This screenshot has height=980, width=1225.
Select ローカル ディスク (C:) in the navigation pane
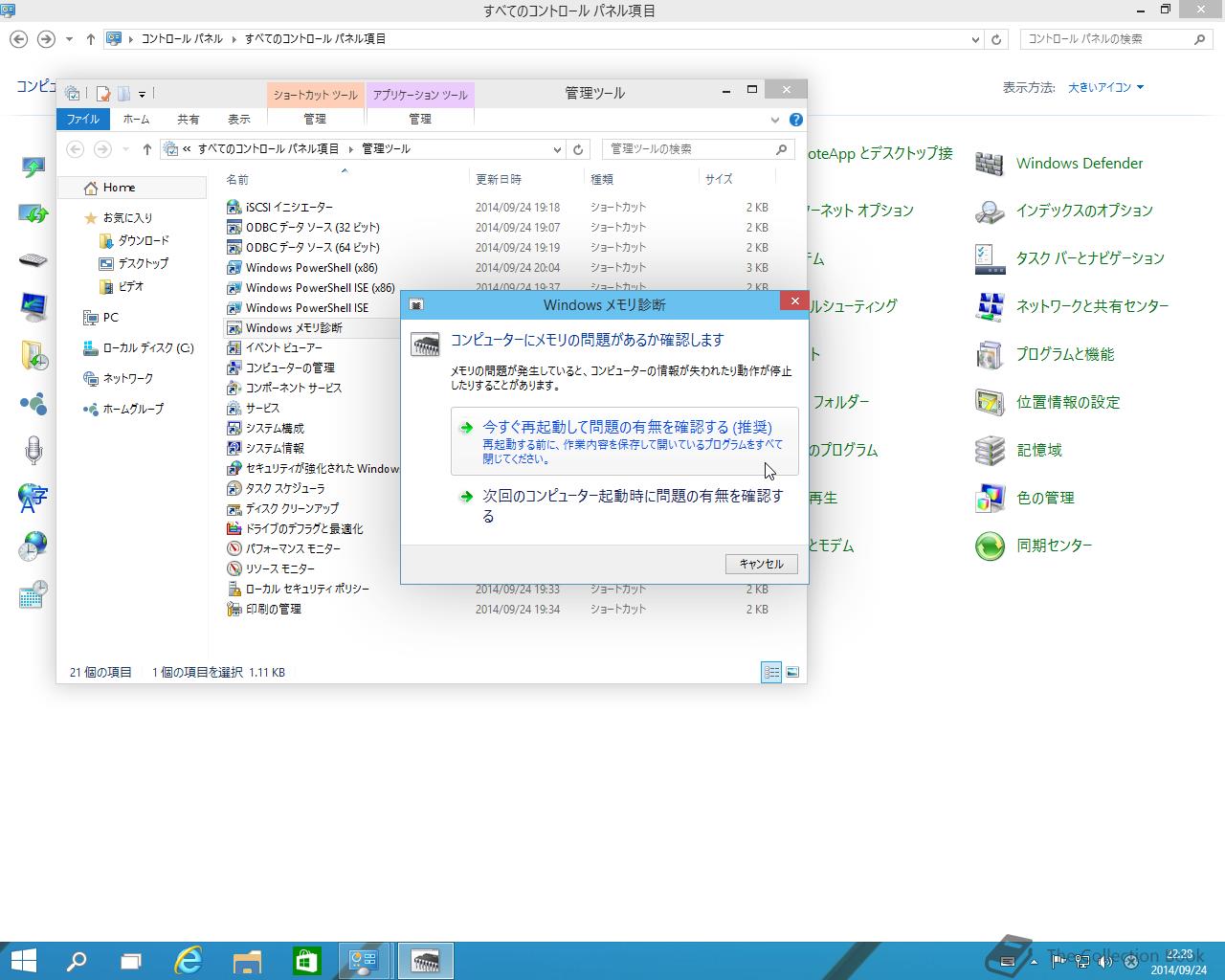pyautogui.click(x=147, y=348)
